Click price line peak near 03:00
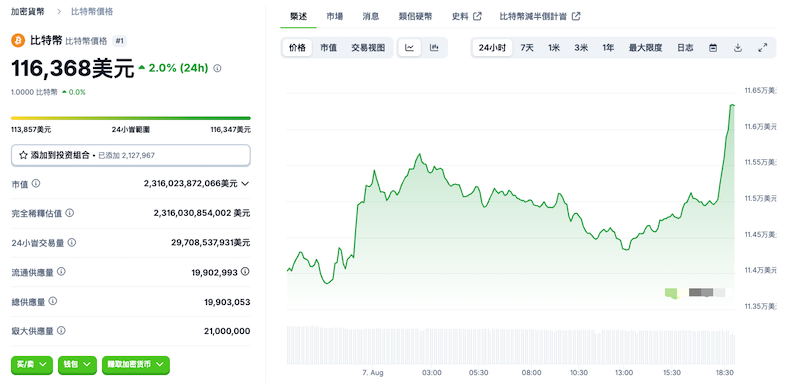 [x=419, y=154]
